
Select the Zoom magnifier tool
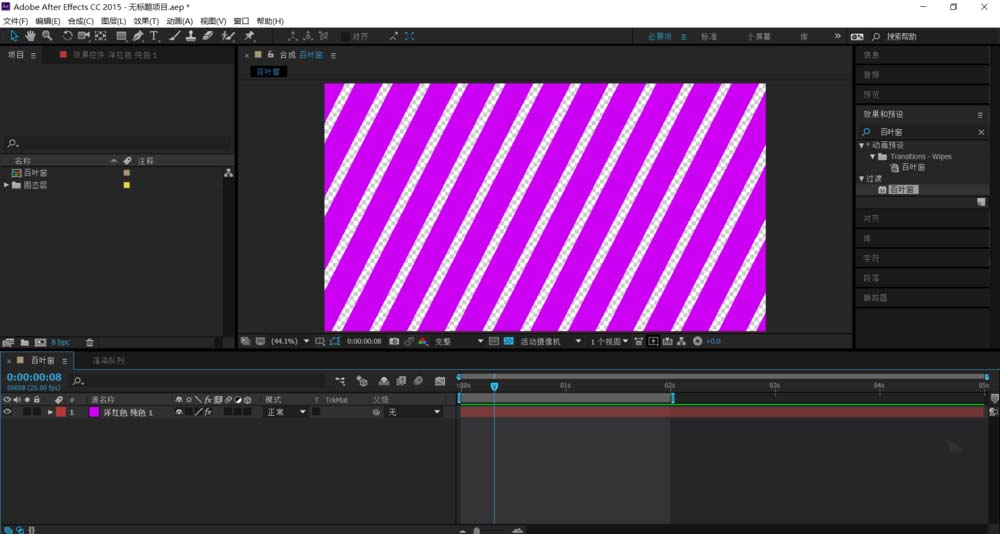47,36
